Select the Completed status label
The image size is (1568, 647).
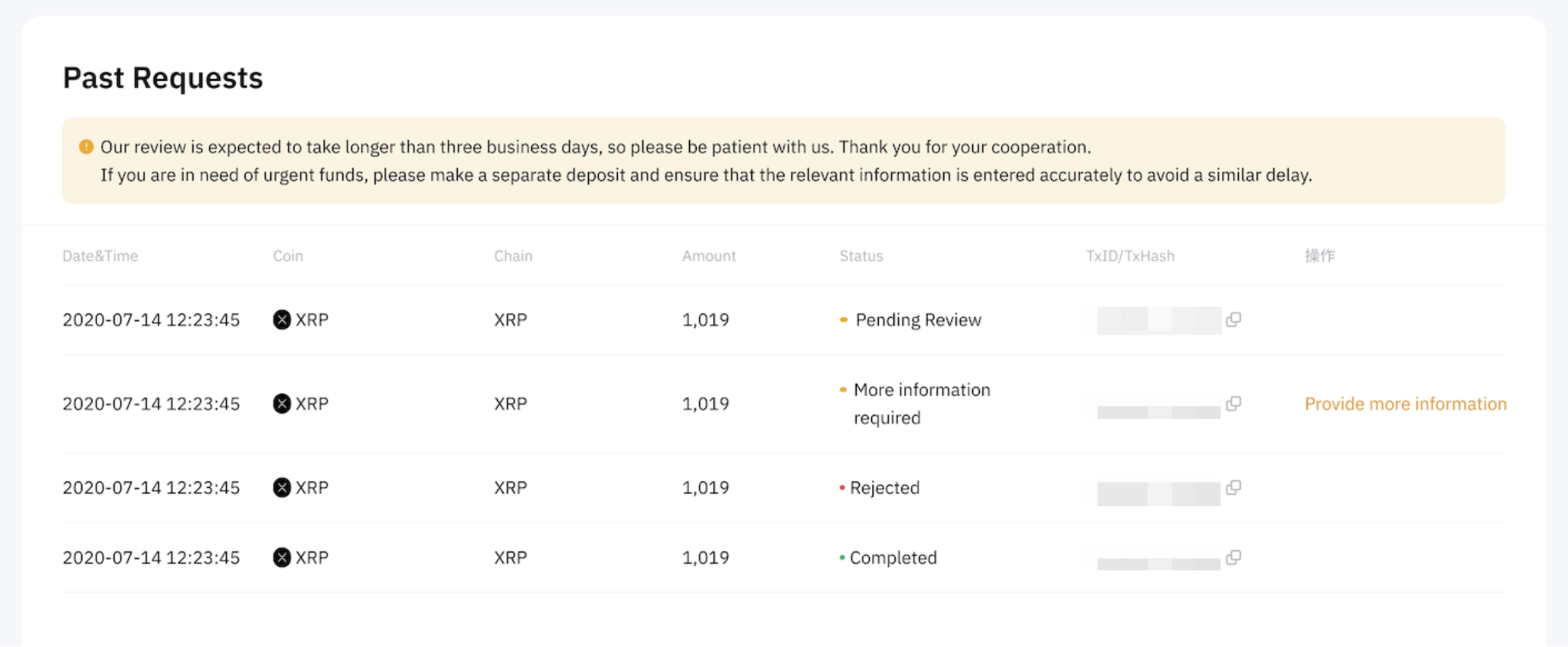[893, 557]
